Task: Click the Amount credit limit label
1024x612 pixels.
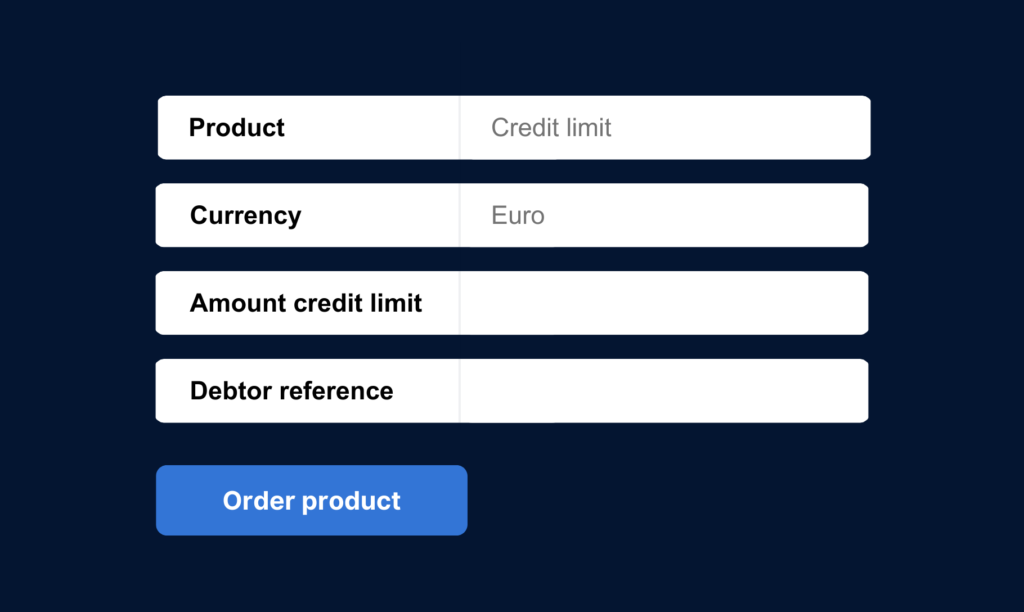Action: 306,303
